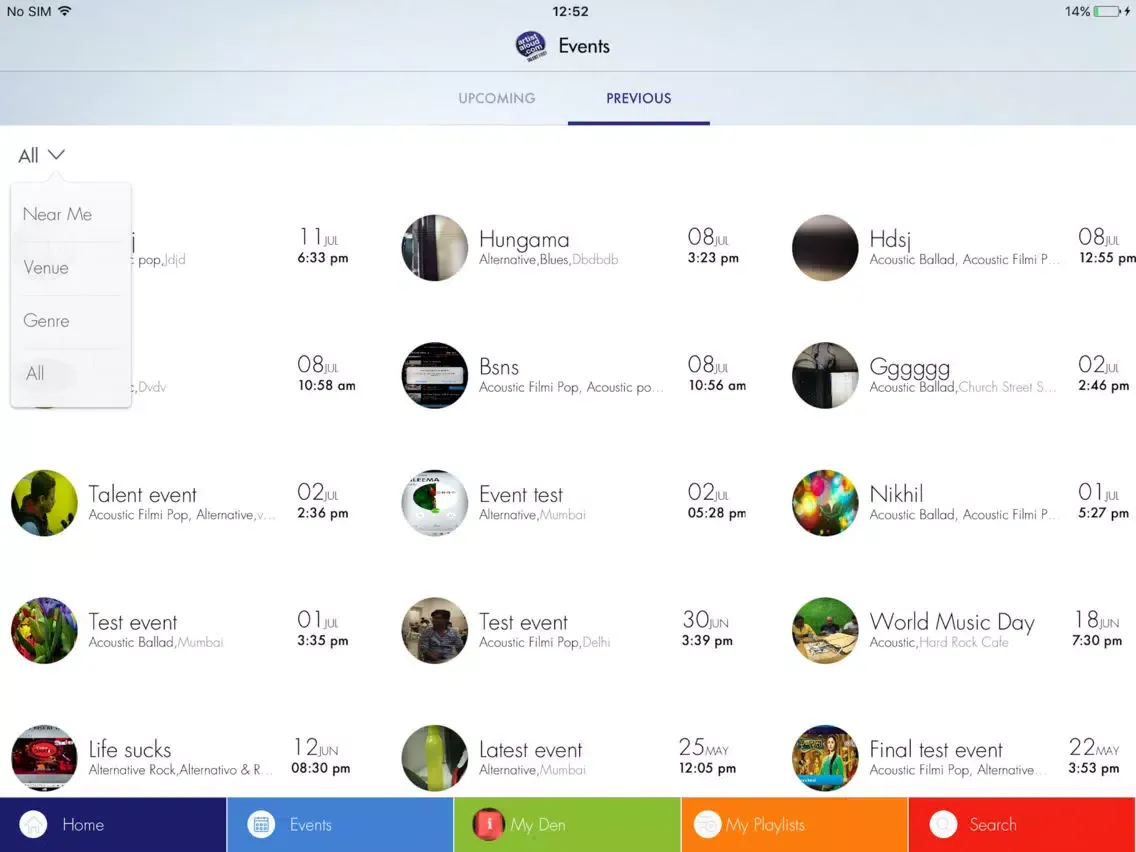This screenshot has height=852, width=1136.
Task: Switch to the Upcoming tab
Action: tap(496, 98)
